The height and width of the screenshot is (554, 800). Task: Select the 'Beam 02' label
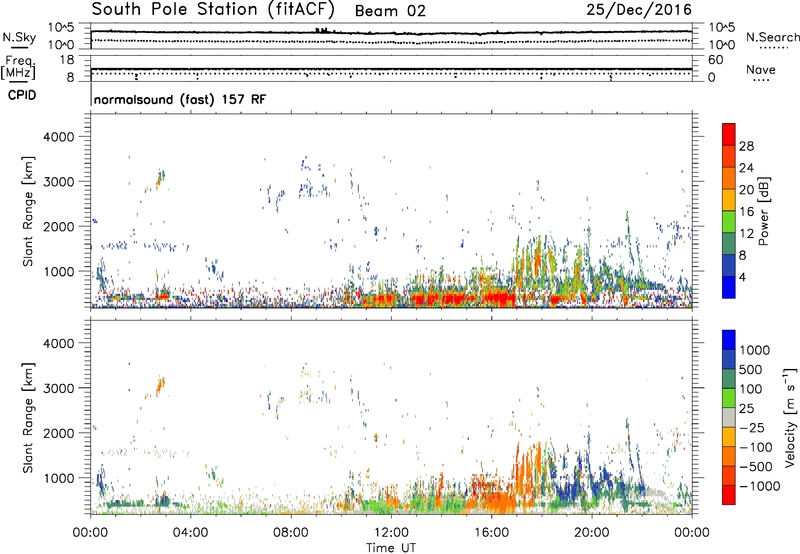pyautogui.click(x=390, y=11)
